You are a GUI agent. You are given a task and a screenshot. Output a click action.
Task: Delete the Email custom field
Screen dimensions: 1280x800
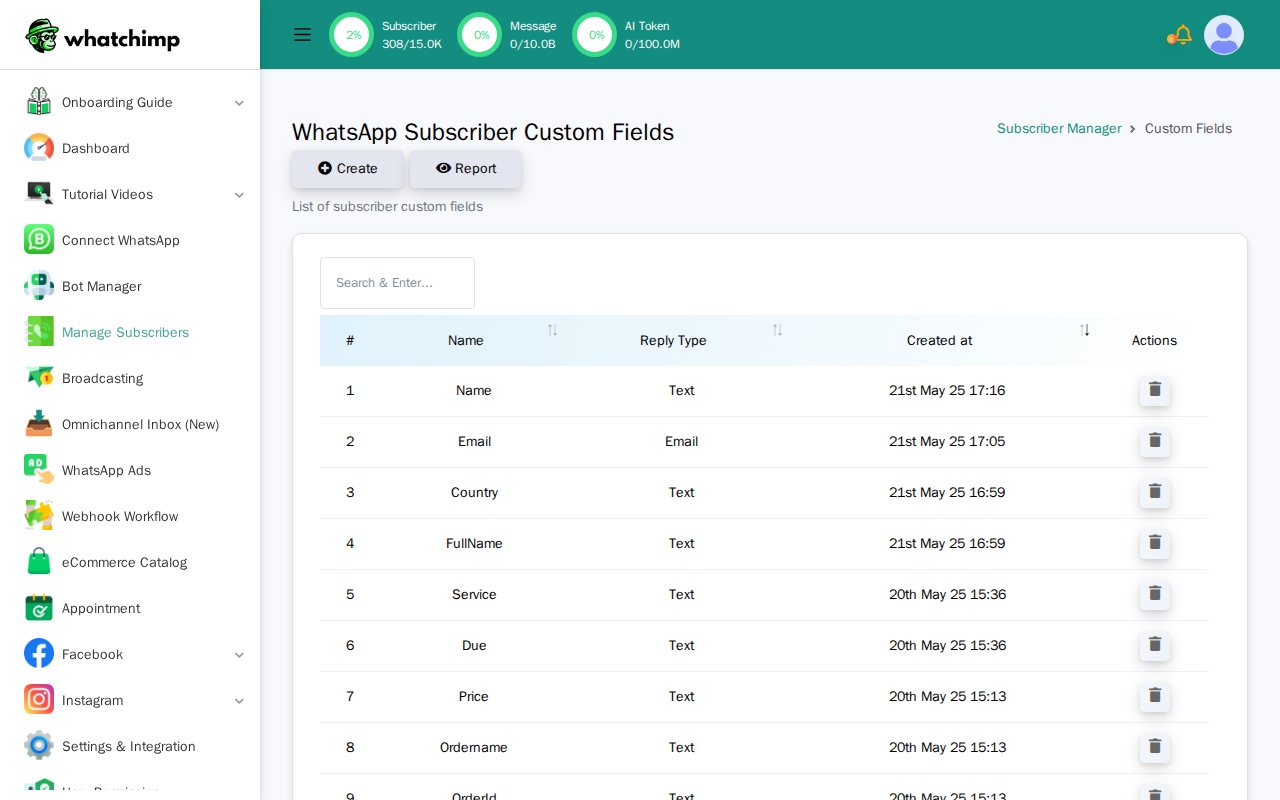point(1155,441)
